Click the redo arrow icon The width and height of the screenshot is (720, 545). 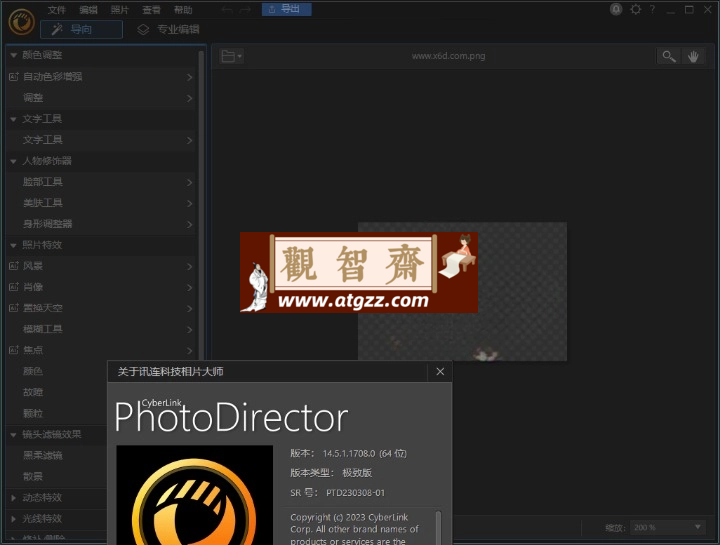click(245, 10)
